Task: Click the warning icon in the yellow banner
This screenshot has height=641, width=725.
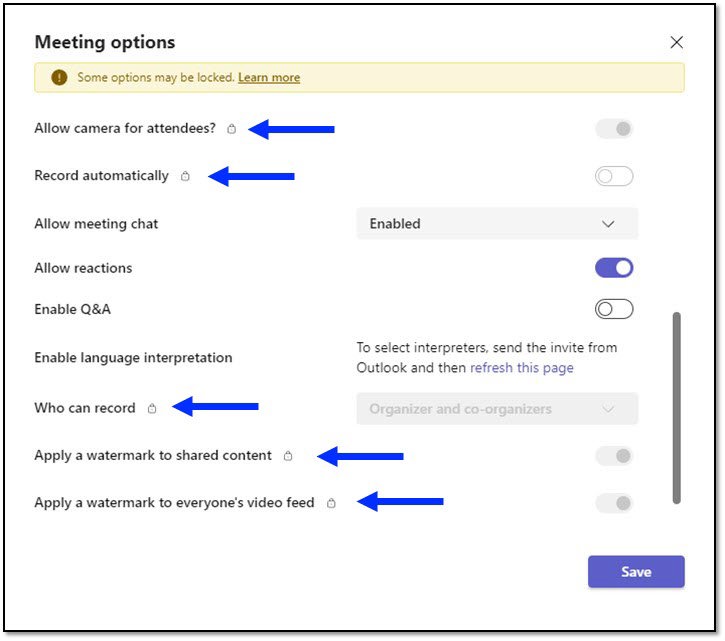Action: pos(59,78)
